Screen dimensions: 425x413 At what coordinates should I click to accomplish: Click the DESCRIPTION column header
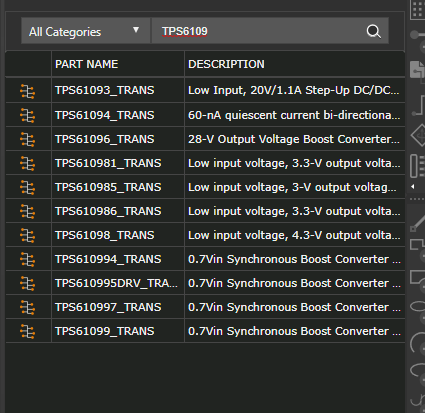tap(226, 64)
